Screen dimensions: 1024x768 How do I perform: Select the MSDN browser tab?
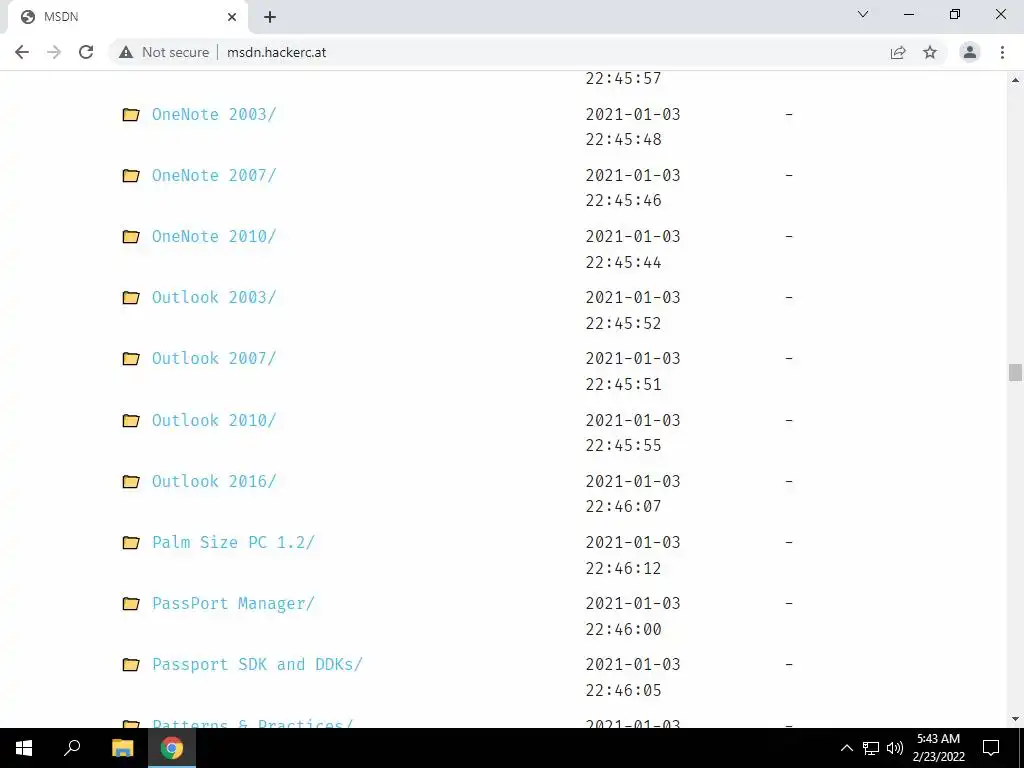(127, 17)
